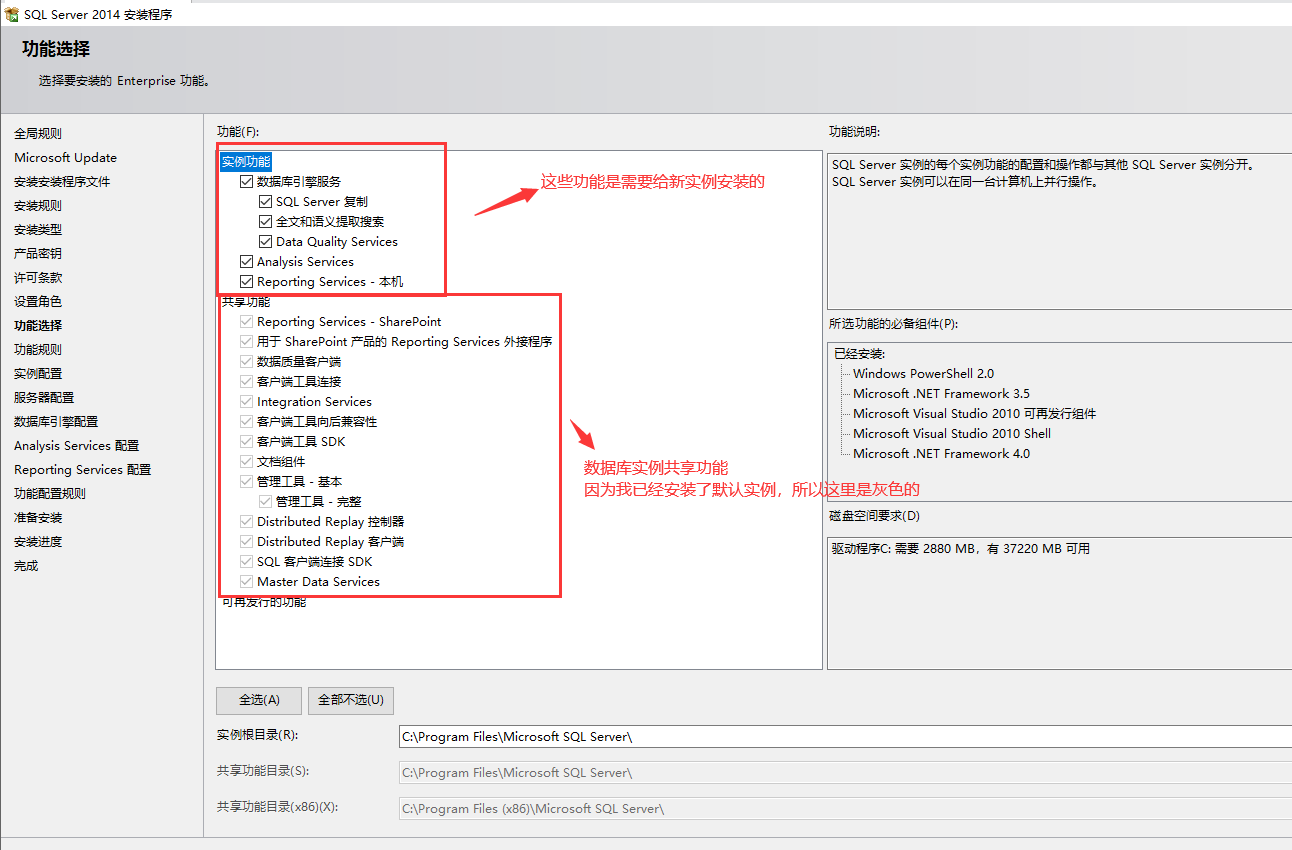
Task: Click the 驱动程序C disk space text
Action: pos(961,549)
